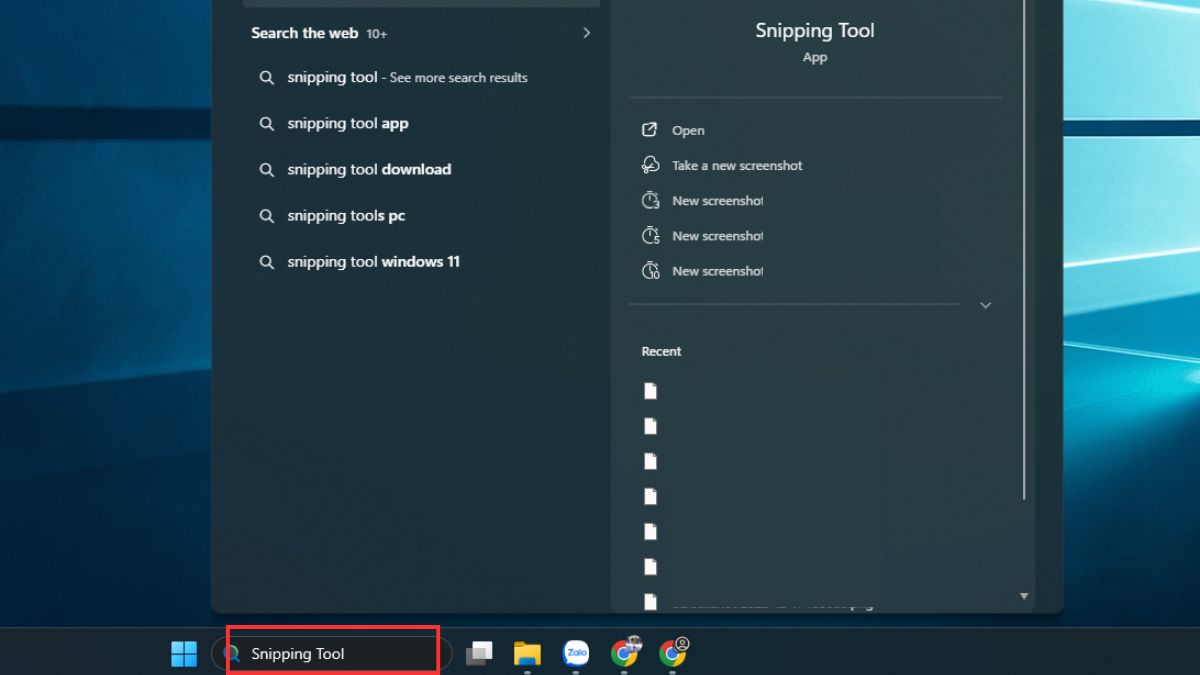The width and height of the screenshot is (1200, 675).
Task: Open Task View from the taskbar
Action: pos(479,654)
